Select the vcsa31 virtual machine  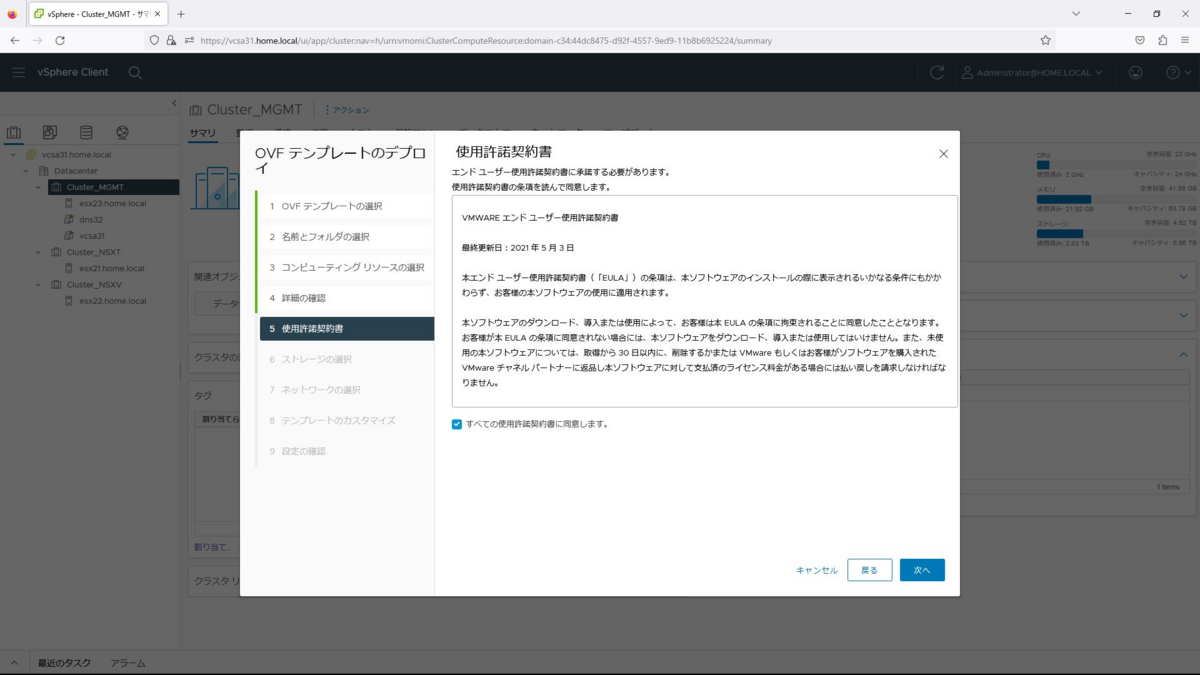(x=92, y=236)
